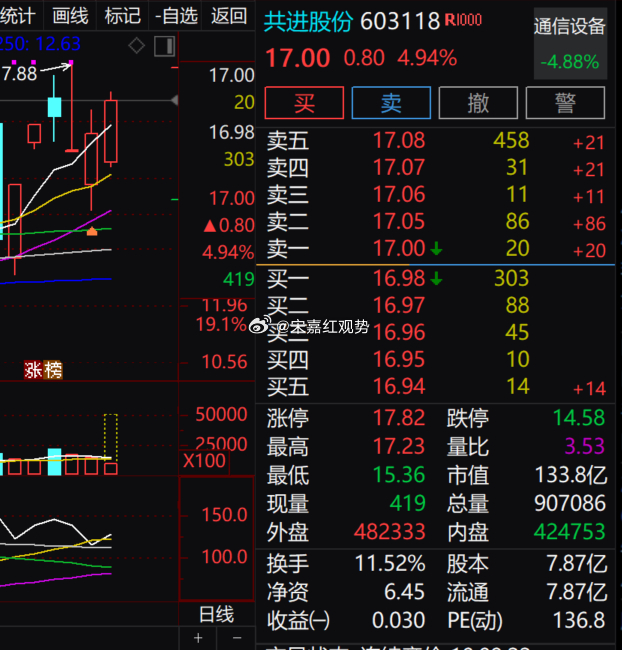Open the 通信设备 sector box
622x650 pixels.
click(x=570, y=44)
